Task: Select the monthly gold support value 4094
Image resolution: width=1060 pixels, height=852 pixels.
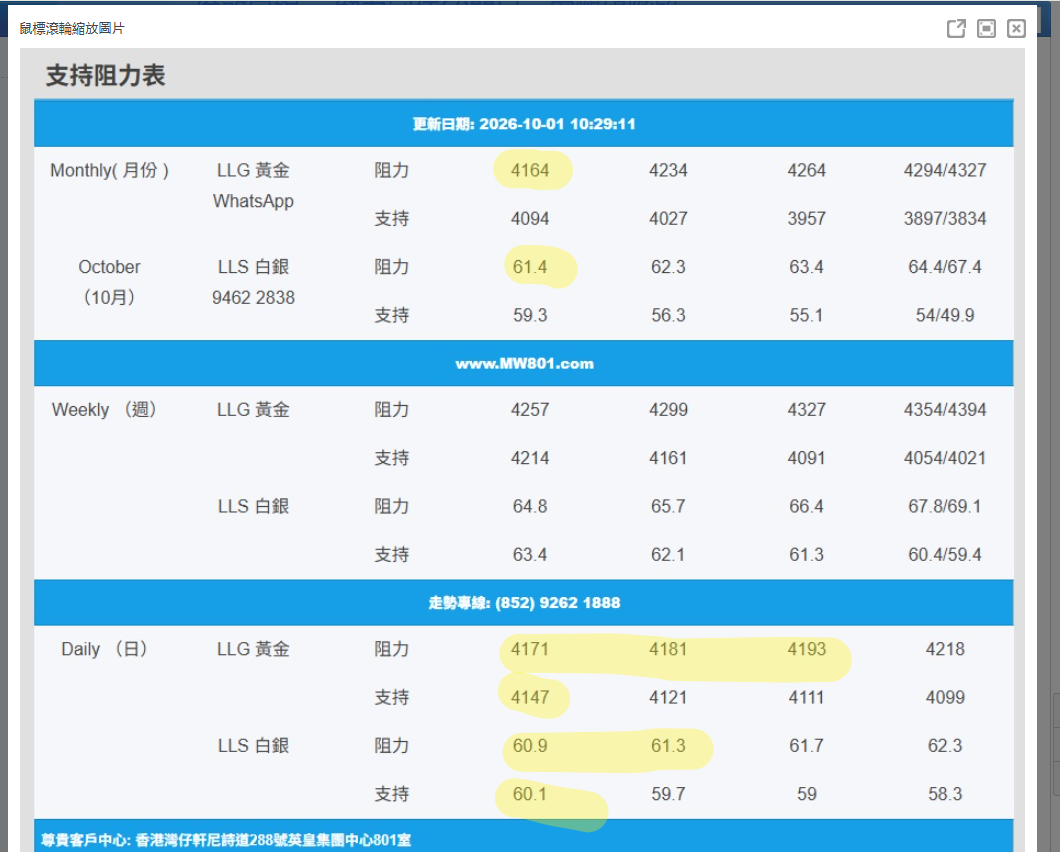Action: pos(530,218)
